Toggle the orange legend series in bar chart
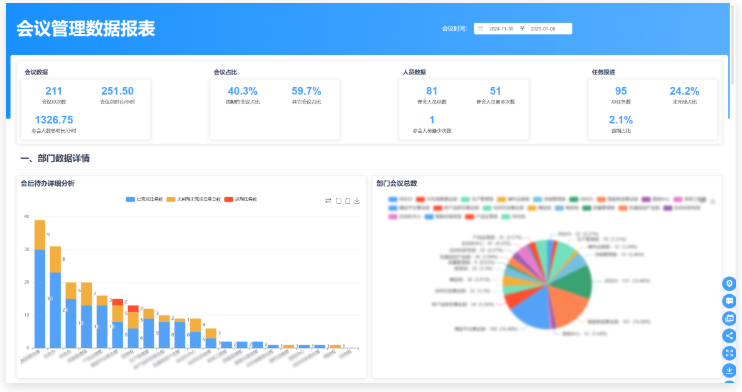The width and height of the screenshot is (742, 392). [194, 199]
